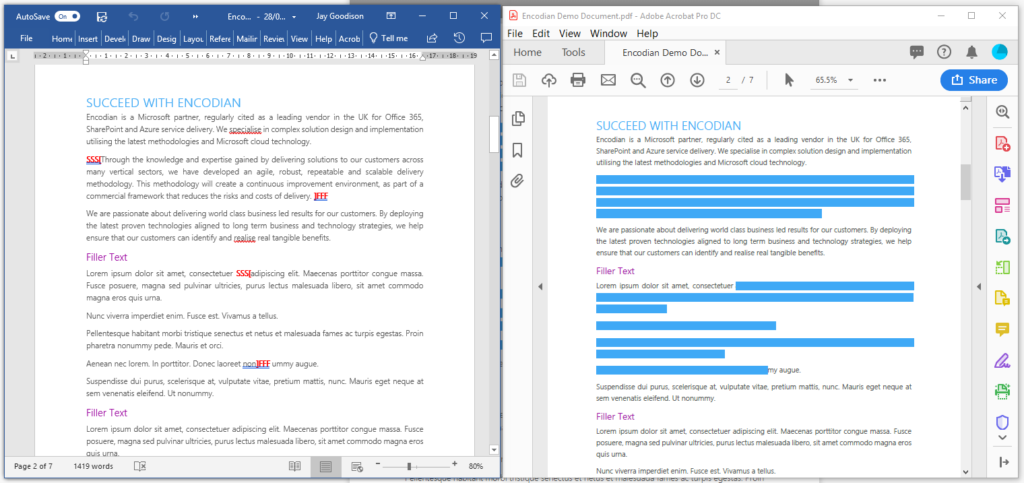Print the PDF using printer icon
Viewport: 1024px width, 483px height.
pos(578,80)
